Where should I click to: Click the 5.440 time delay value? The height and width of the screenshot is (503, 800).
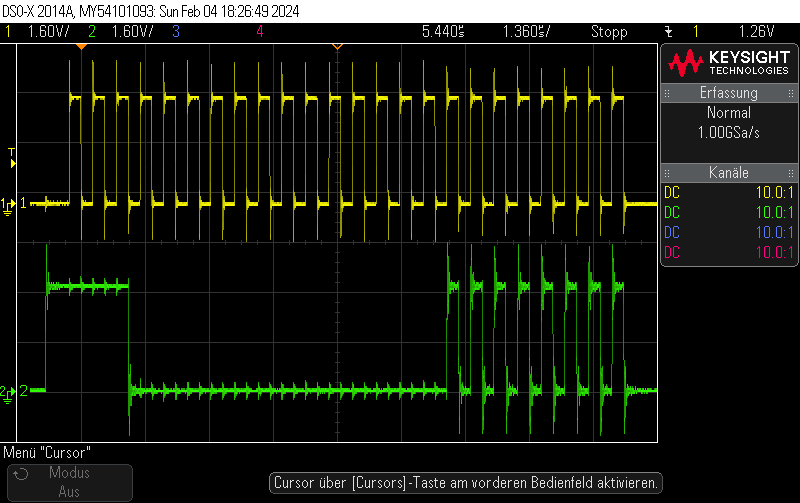click(443, 32)
